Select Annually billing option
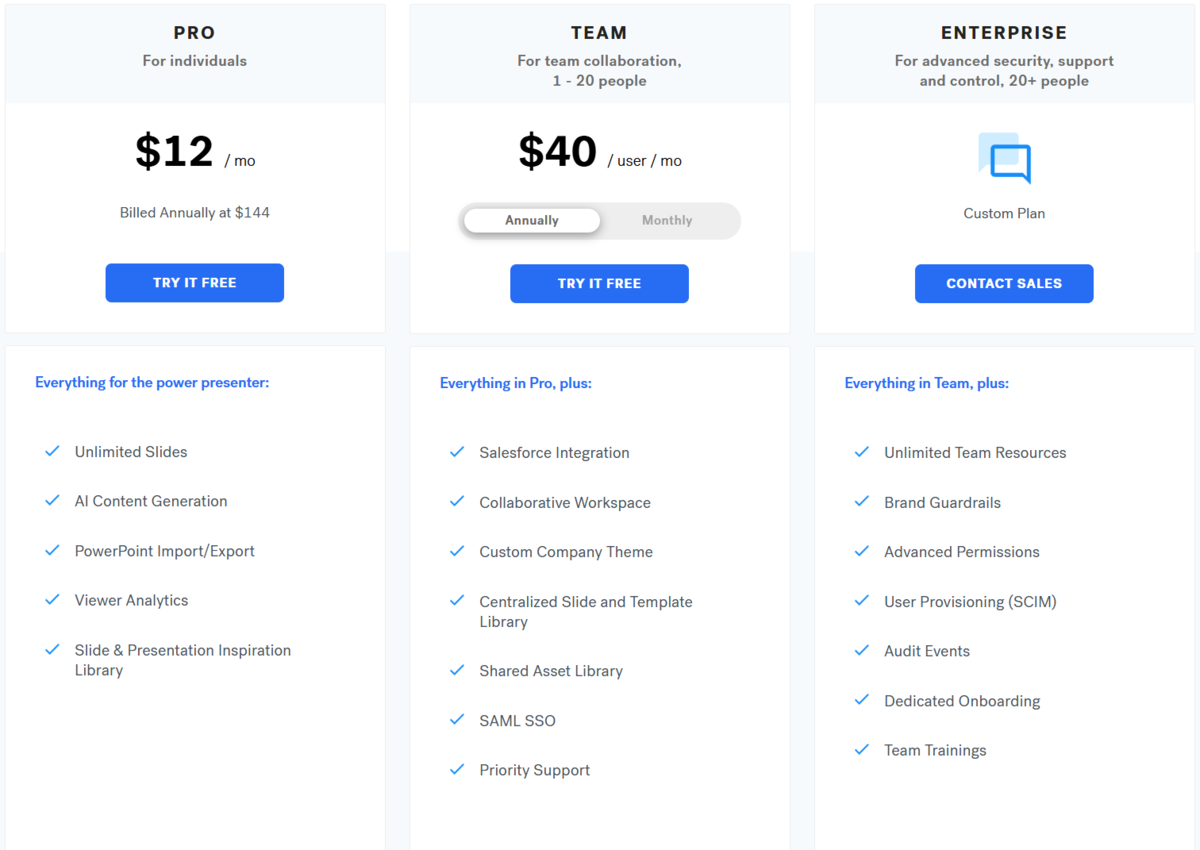 (532, 220)
